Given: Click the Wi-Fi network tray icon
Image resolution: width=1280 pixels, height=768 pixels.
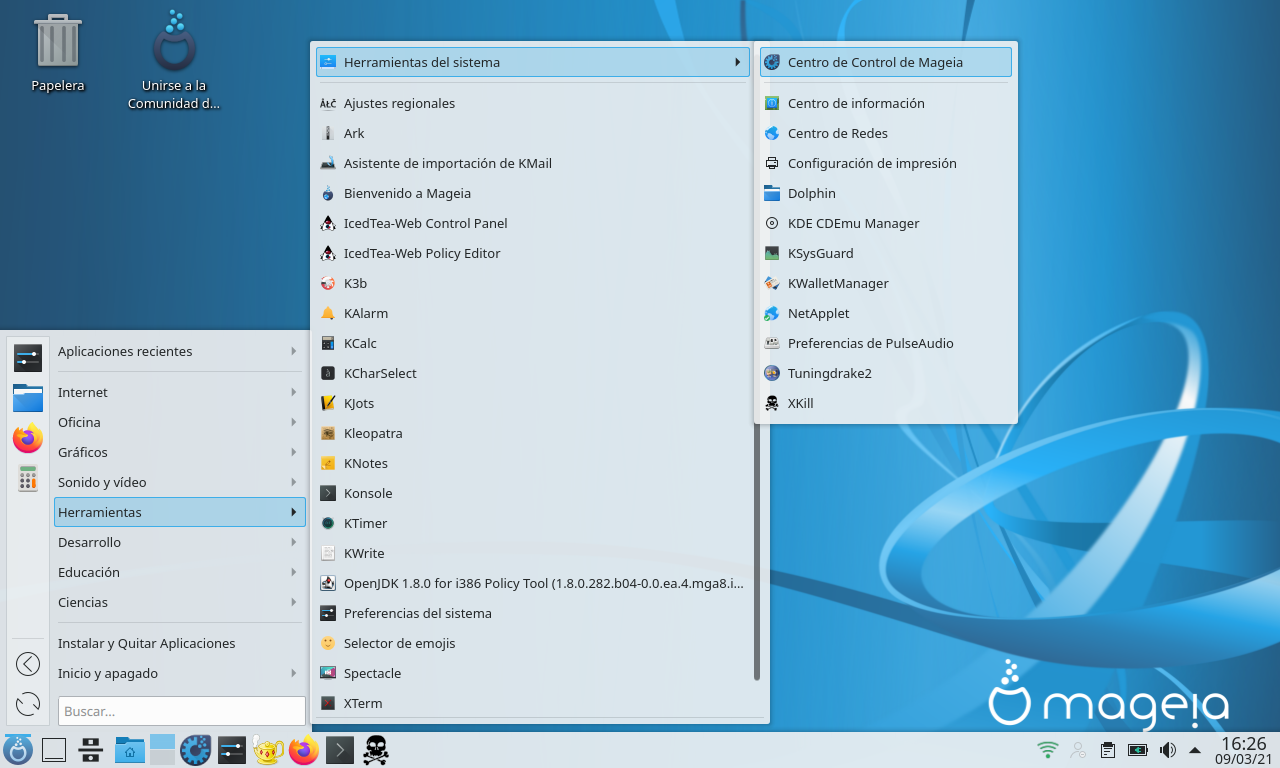Looking at the screenshot, I should 1048,749.
